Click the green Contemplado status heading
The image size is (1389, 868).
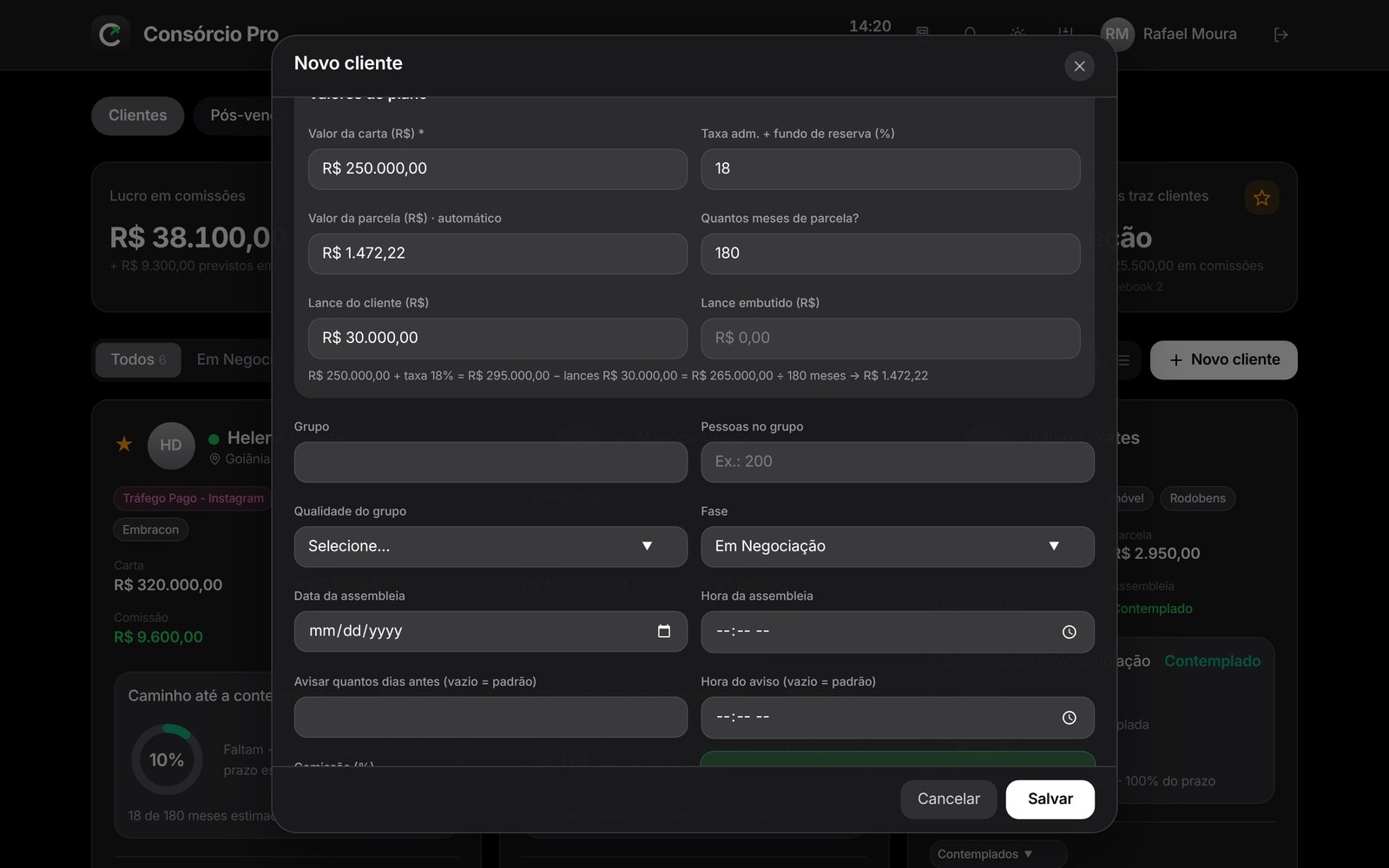[1212, 661]
